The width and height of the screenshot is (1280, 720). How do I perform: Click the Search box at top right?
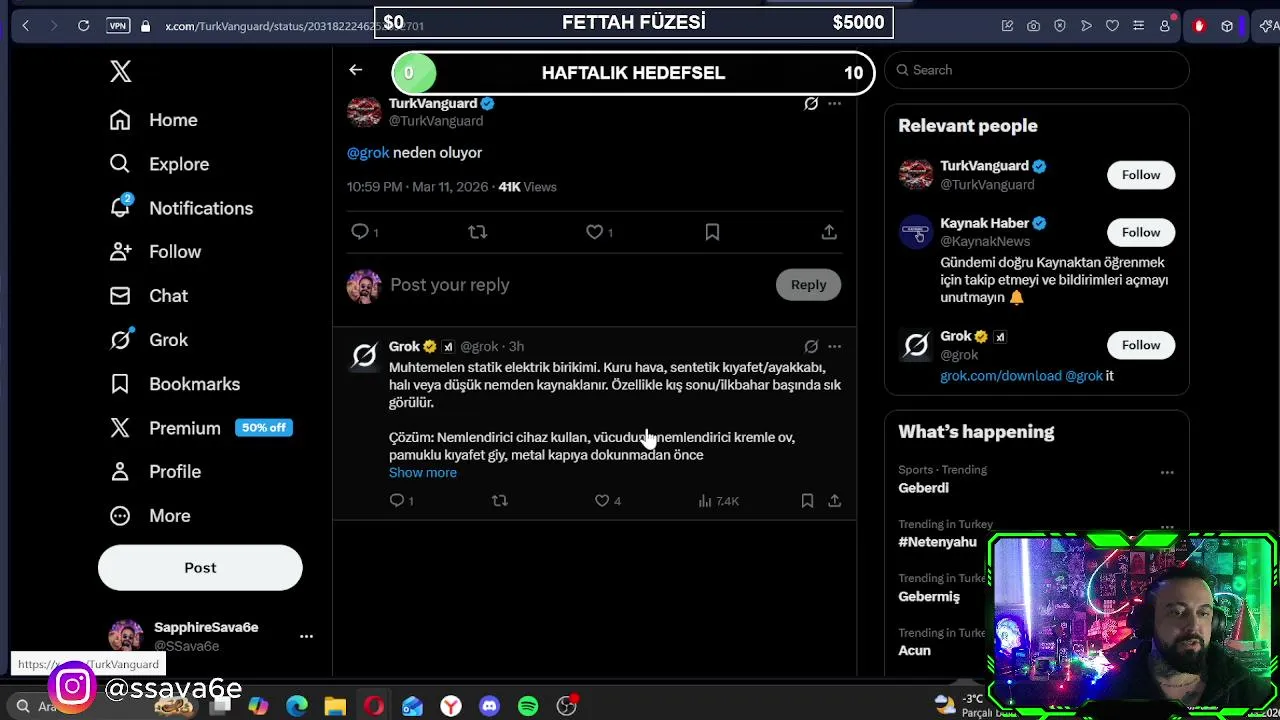1036,70
